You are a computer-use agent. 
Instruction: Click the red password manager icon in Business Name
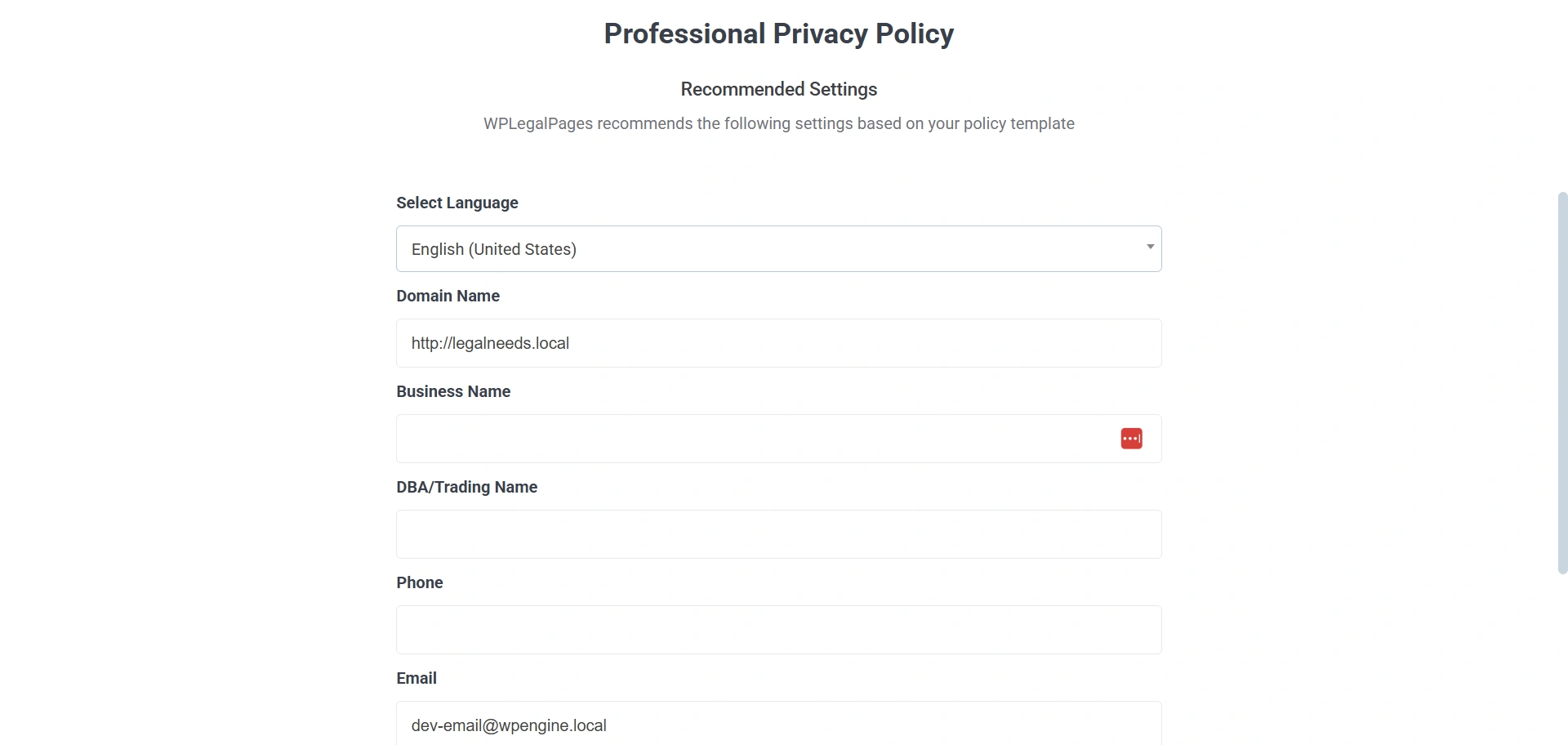1131,439
